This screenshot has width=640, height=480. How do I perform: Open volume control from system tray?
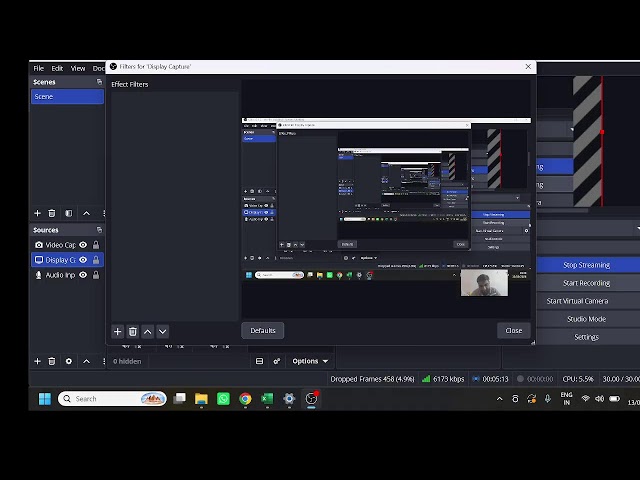[x=600, y=399]
